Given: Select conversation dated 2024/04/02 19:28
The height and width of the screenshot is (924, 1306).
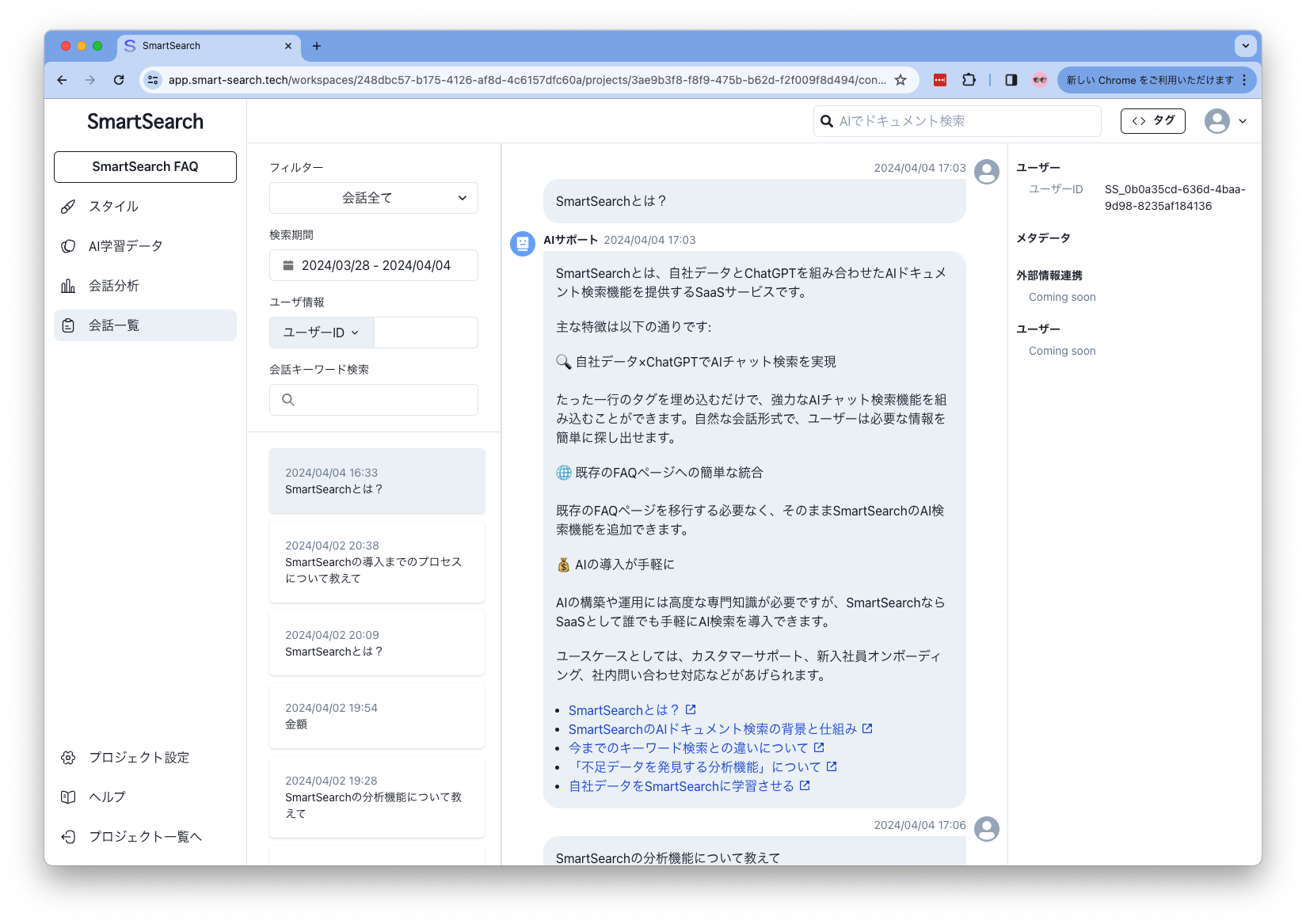Looking at the screenshot, I should pyautogui.click(x=377, y=797).
